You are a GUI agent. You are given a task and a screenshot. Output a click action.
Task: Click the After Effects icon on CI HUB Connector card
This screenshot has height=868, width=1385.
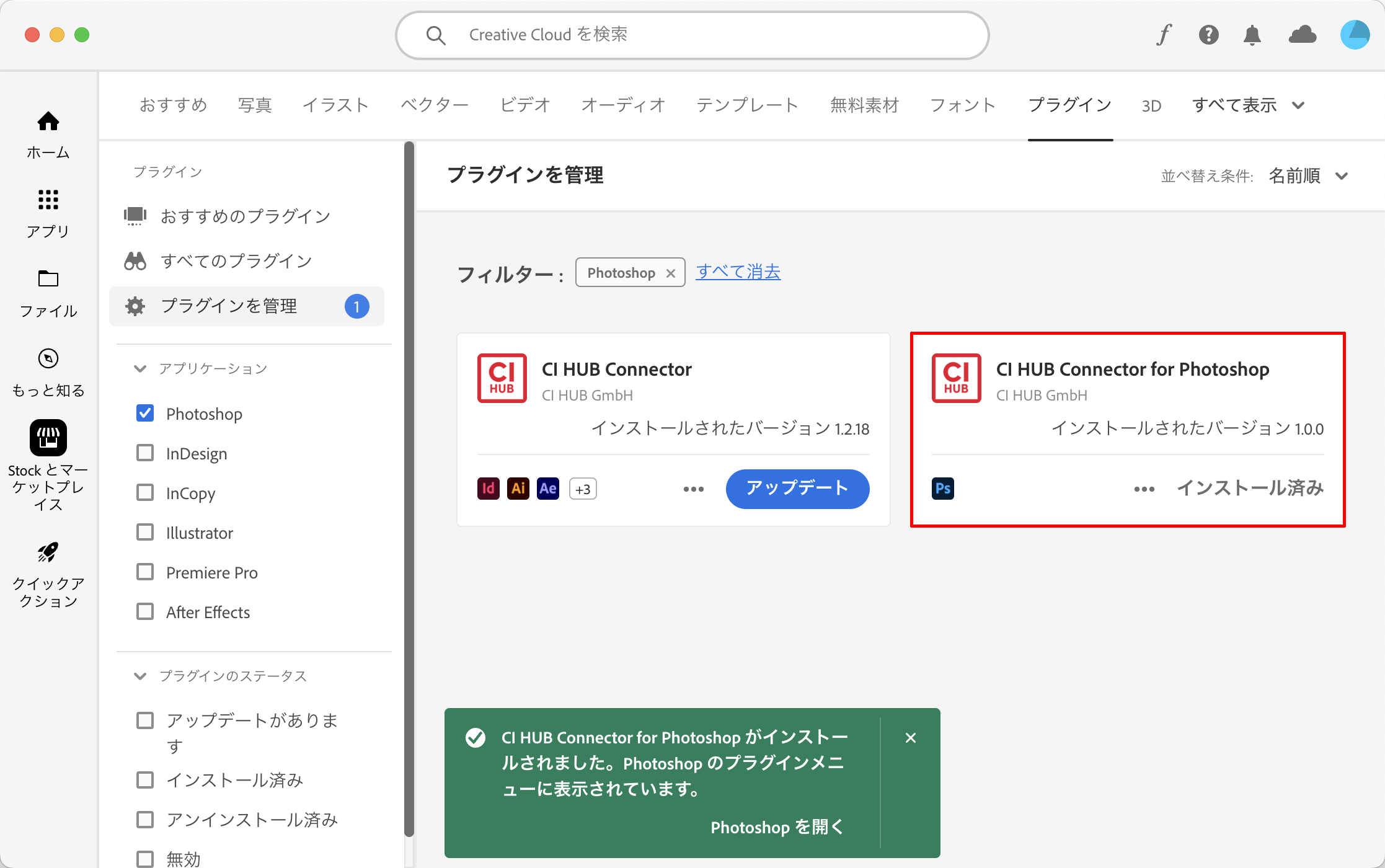tap(548, 489)
